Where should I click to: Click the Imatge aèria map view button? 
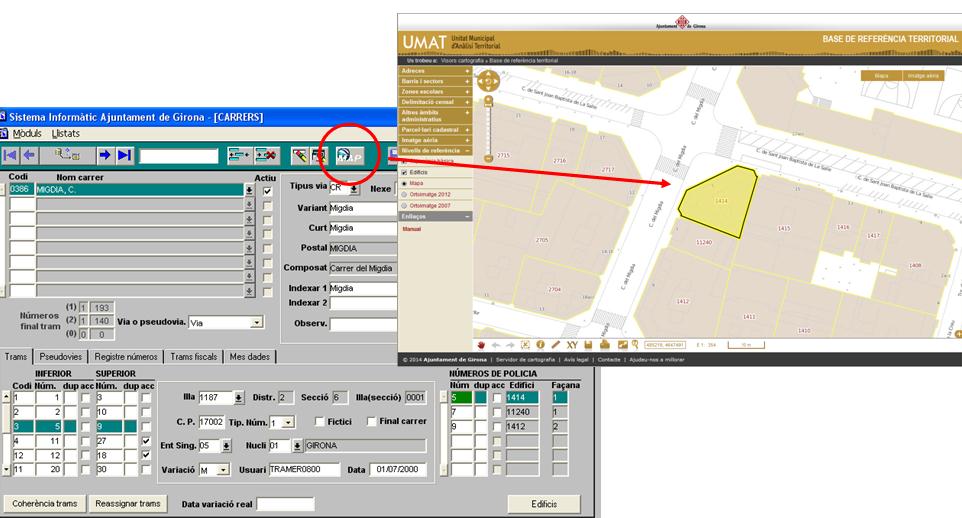click(923, 76)
